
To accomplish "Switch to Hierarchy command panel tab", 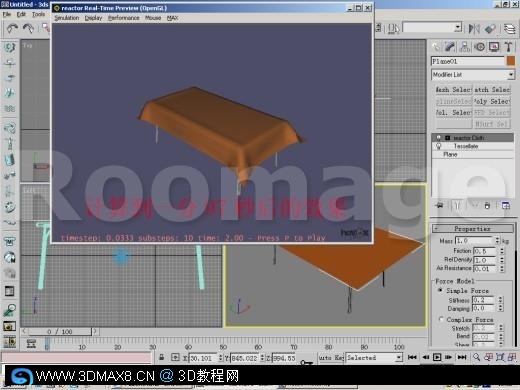I will (465, 47).
